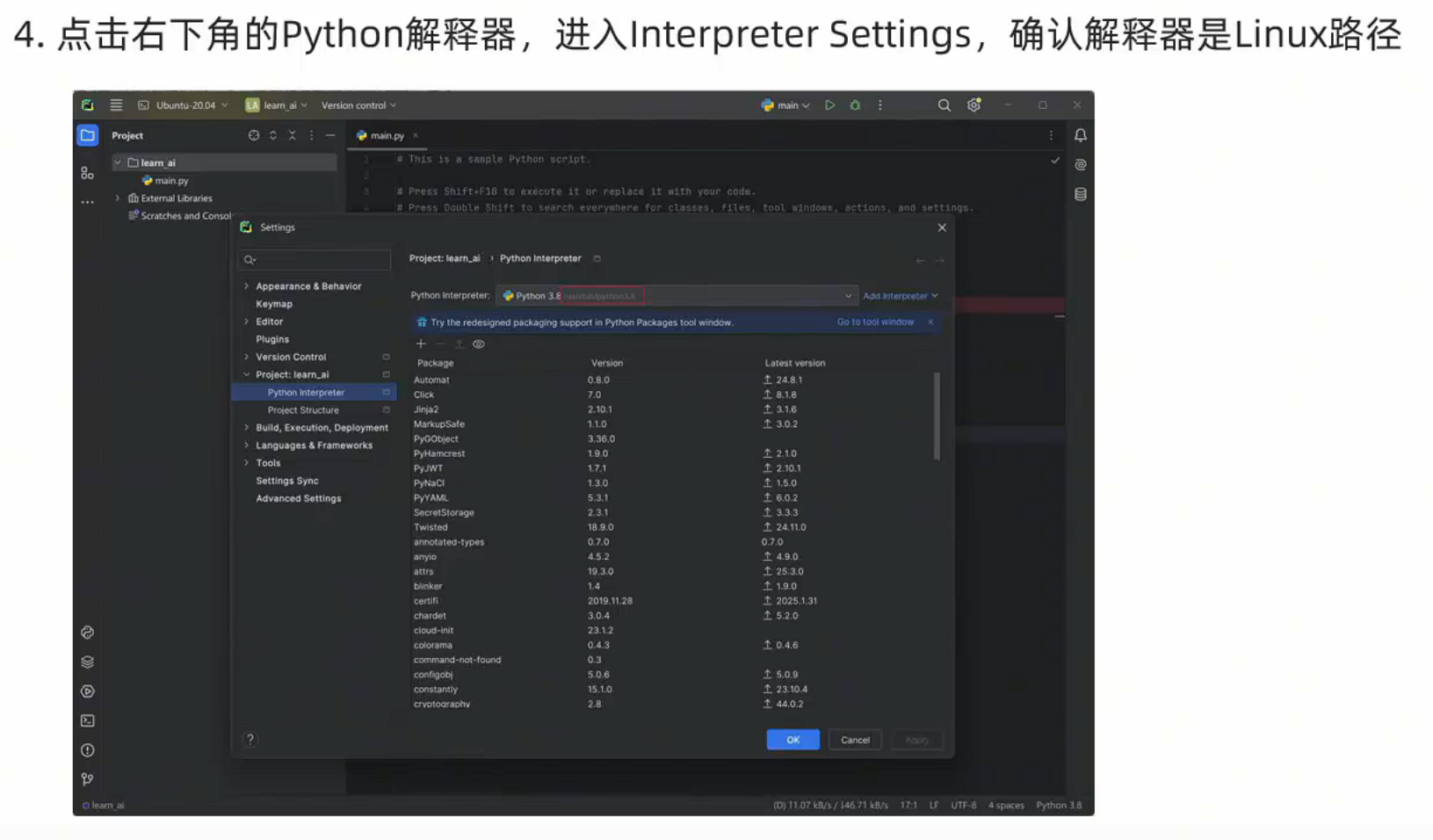Install package with plus icon
This screenshot has width=1433, height=840.
[421, 344]
